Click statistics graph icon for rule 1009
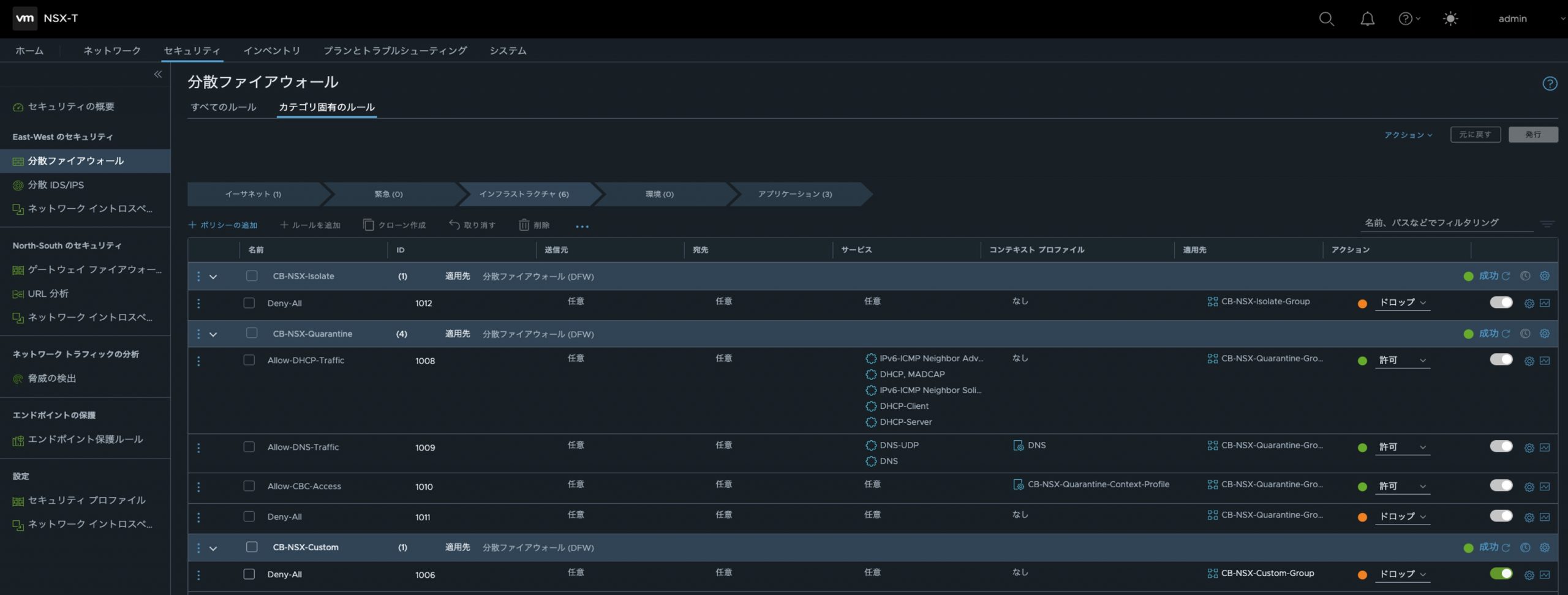Screen dimensions: 1568x595 coord(1544,447)
